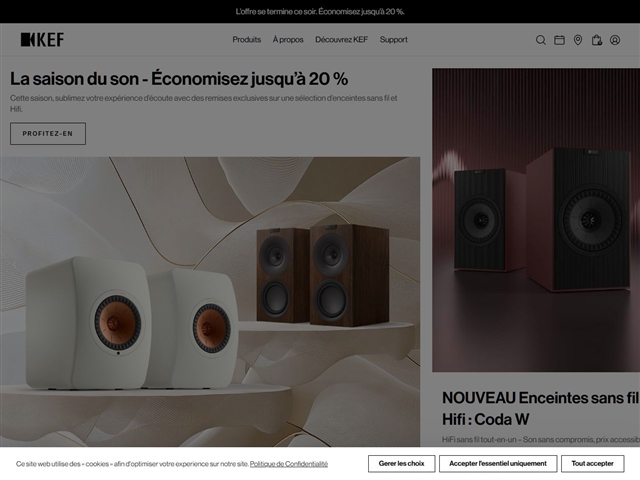The height and width of the screenshot is (480, 640).
Task: Click the calendar icon in header
Action: [559, 40]
